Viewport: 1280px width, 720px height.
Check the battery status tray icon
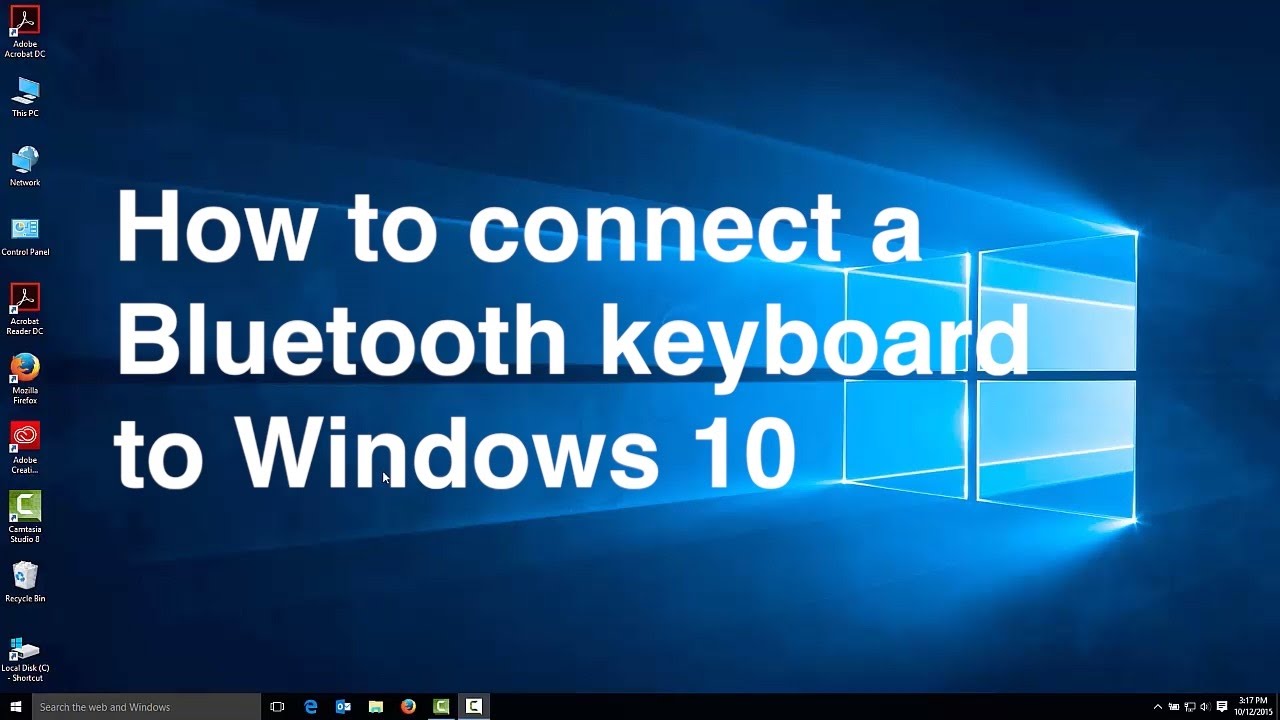[1174, 707]
